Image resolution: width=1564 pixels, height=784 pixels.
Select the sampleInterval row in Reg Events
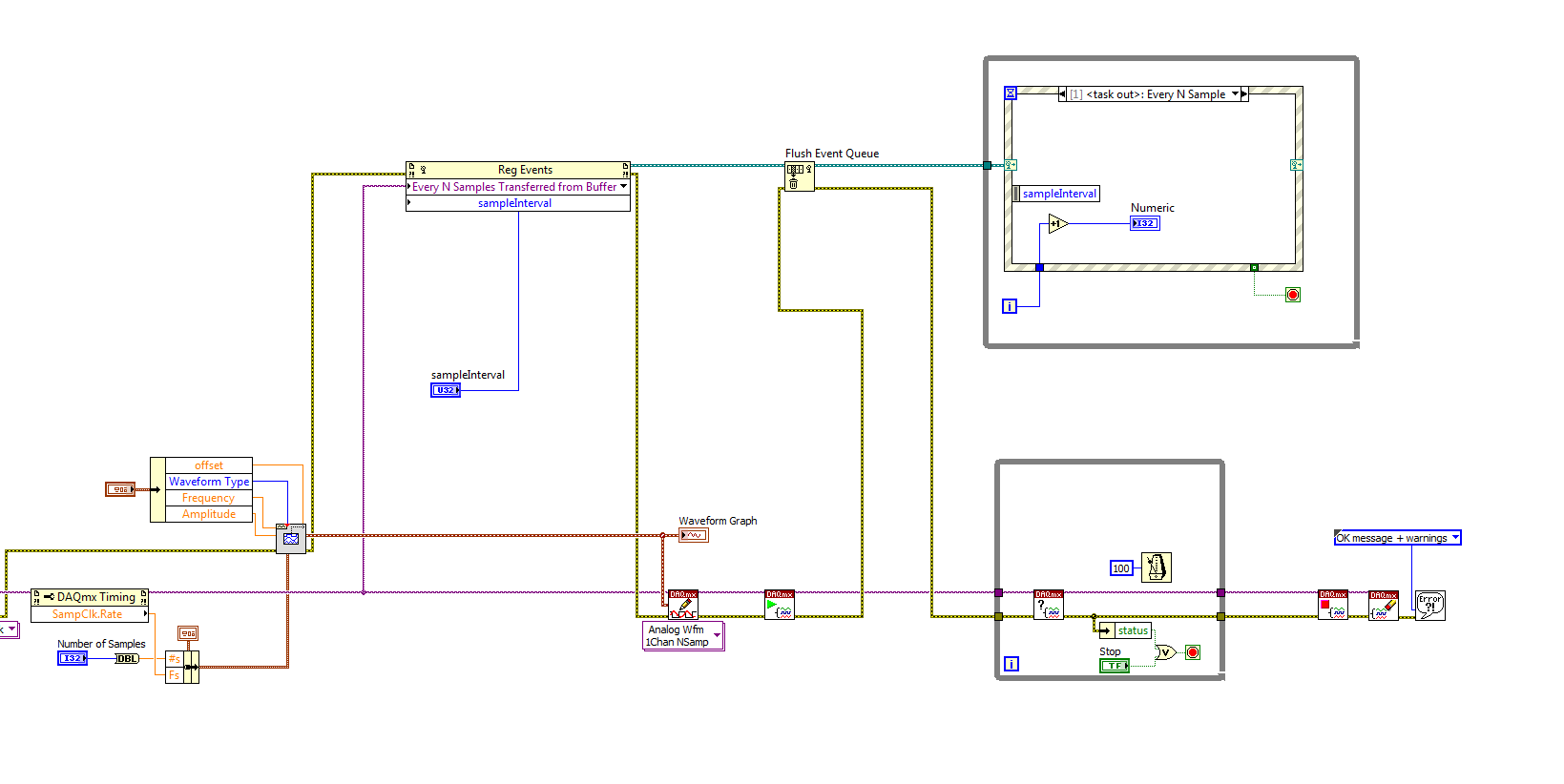[x=518, y=203]
